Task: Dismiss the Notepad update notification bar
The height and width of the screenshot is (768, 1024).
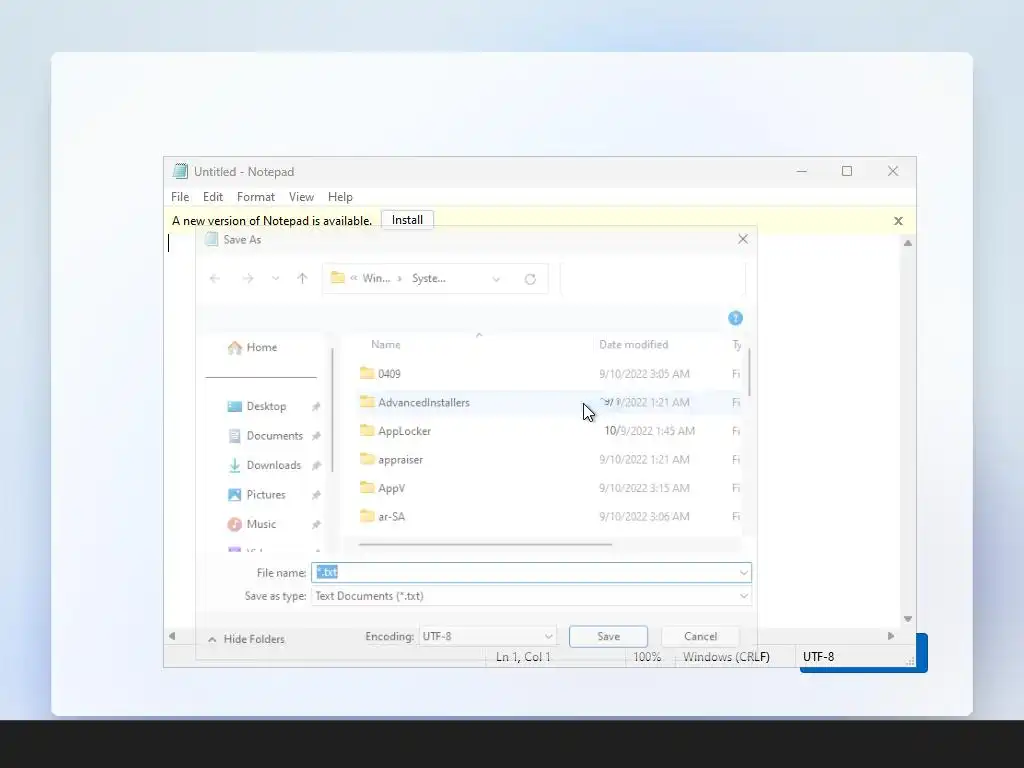Action: pyautogui.click(x=898, y=221)
